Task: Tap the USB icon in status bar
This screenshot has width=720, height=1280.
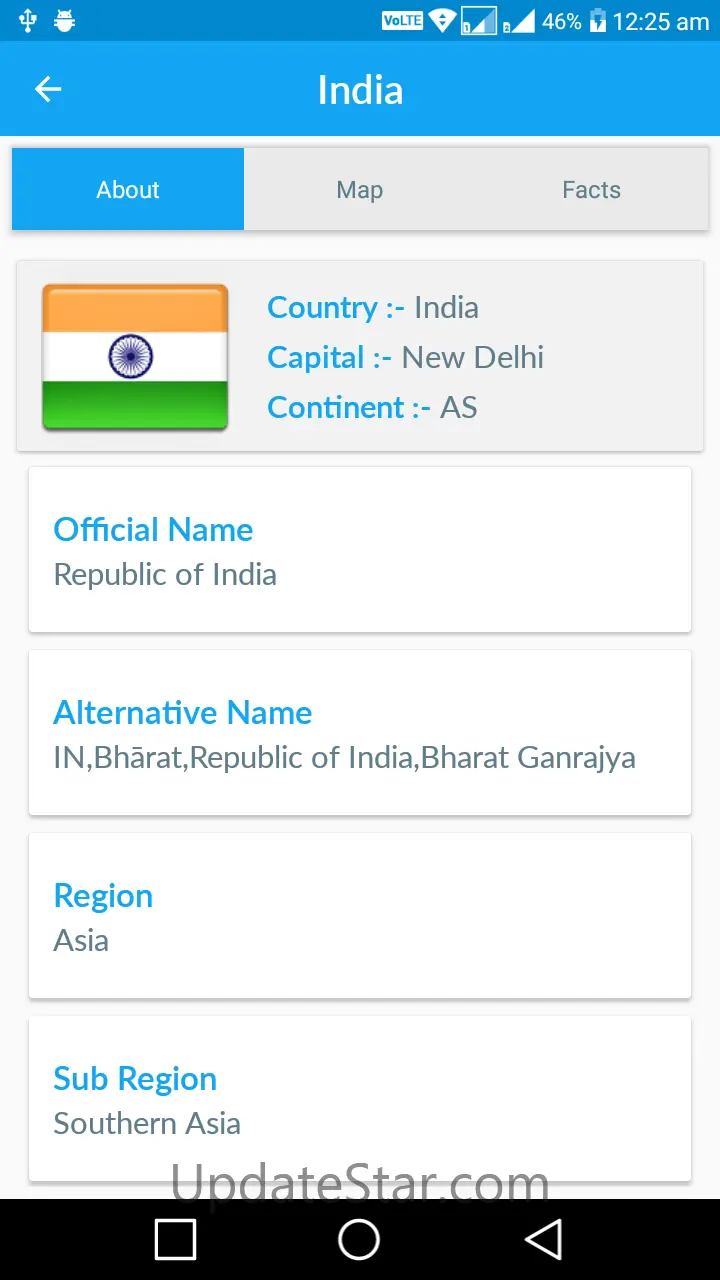Action: pos(28,21)
